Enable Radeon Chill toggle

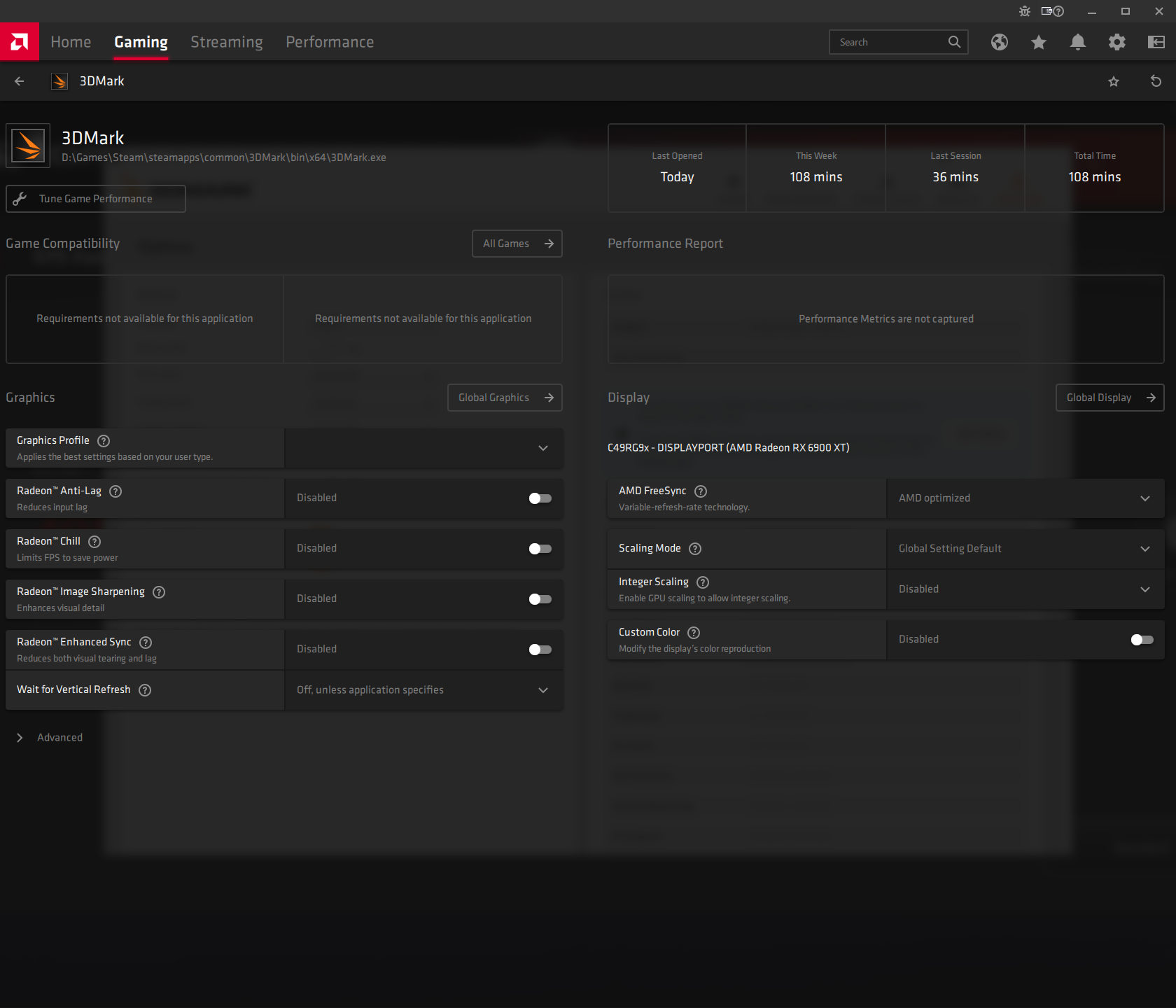[540, 549]
